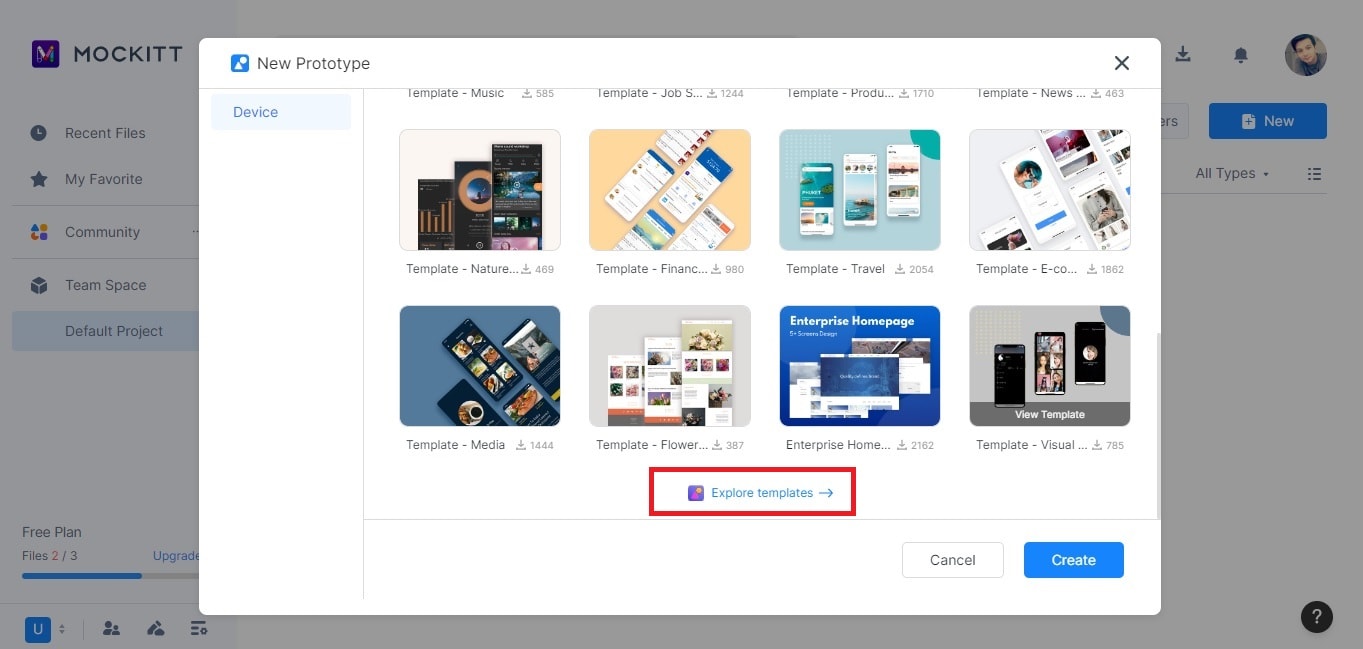Open Team Space in sidebar
Image resolution: width=1363 pixels, height=649 pixels.
pyautogui.click(x=105, y=285)
